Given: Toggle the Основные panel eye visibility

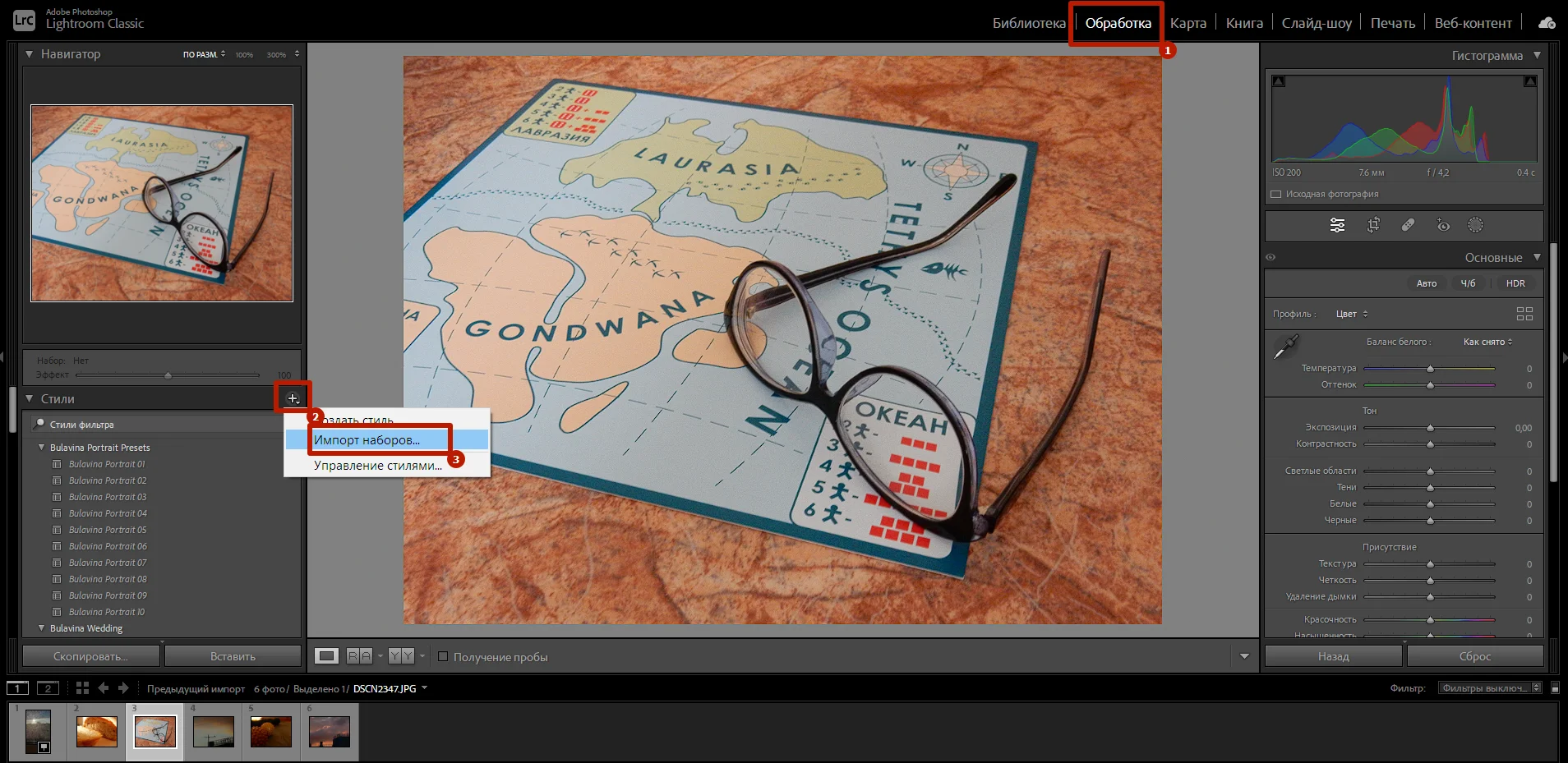Looking at the screenshot, I should (x=1271, y=258).
